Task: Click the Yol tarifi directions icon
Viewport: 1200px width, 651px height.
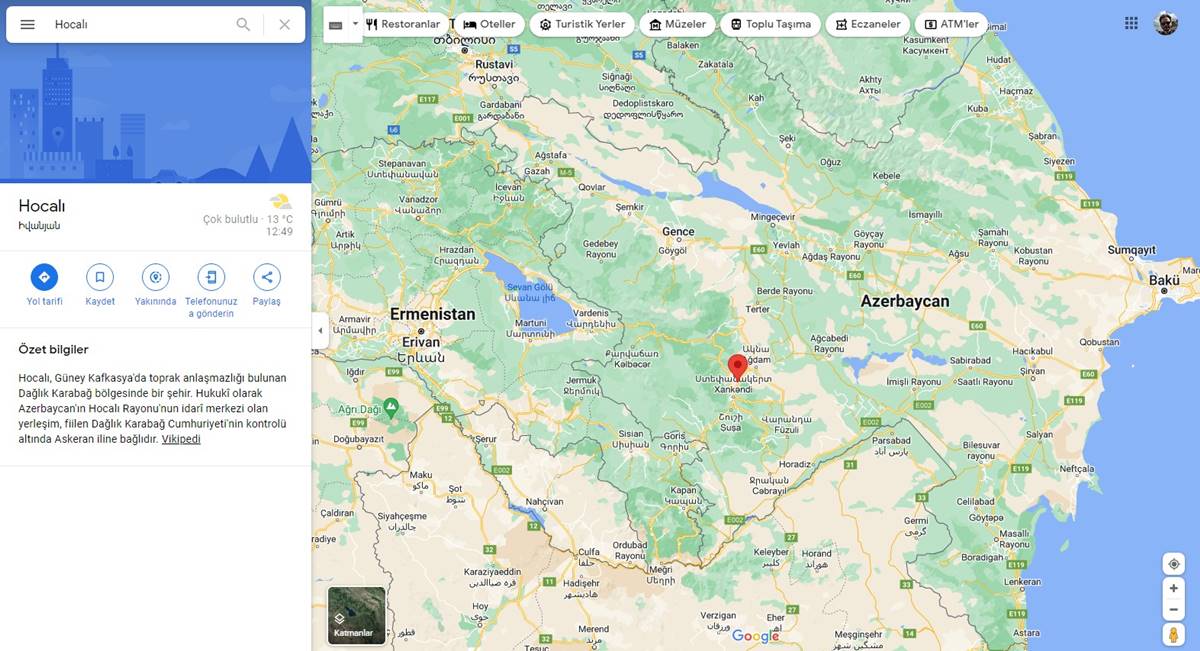Action: [44, 277]
